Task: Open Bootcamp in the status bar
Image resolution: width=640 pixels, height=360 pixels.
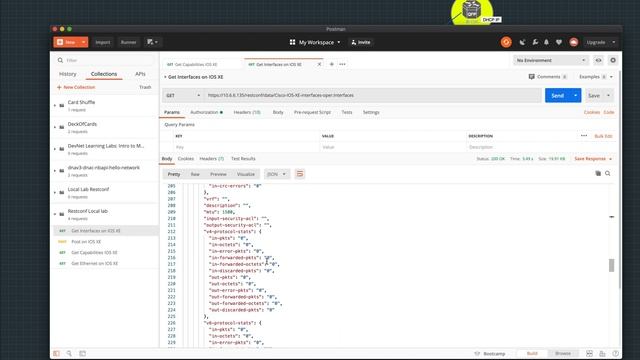Action: tap(490, 353)
